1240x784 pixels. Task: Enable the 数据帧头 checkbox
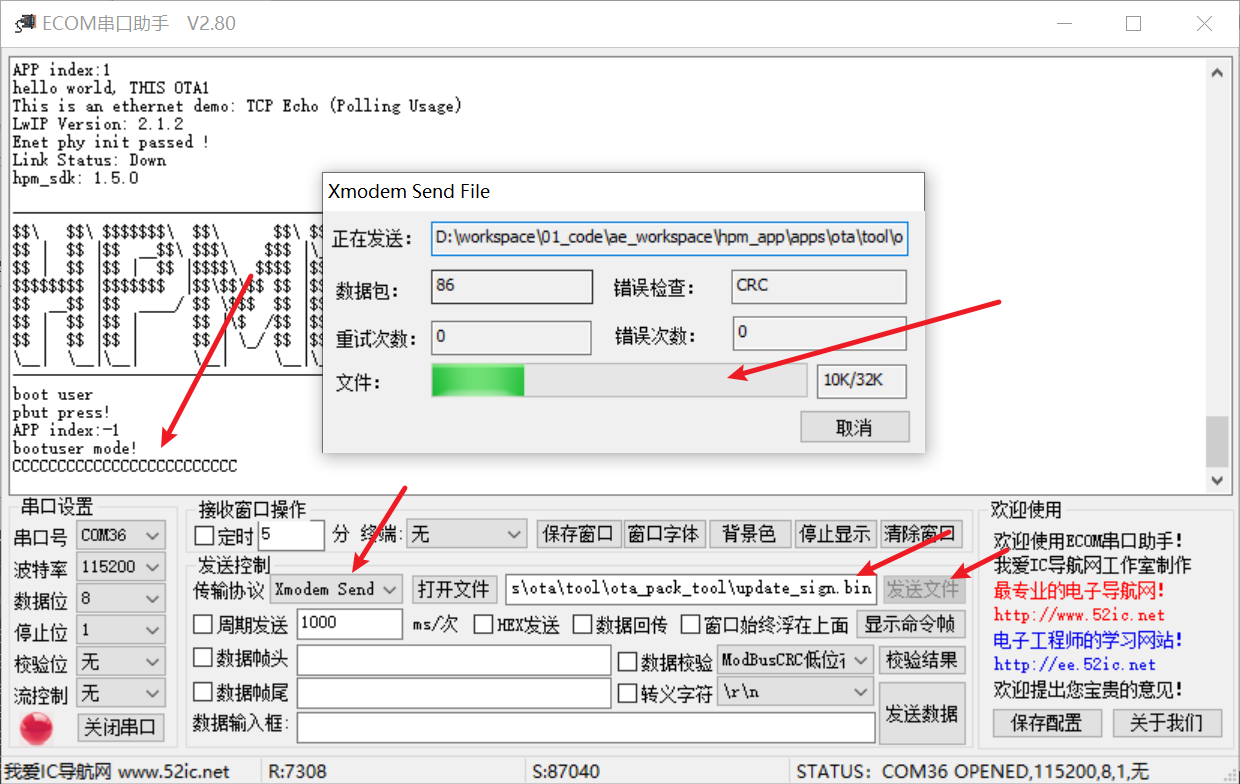coord(203,658)
